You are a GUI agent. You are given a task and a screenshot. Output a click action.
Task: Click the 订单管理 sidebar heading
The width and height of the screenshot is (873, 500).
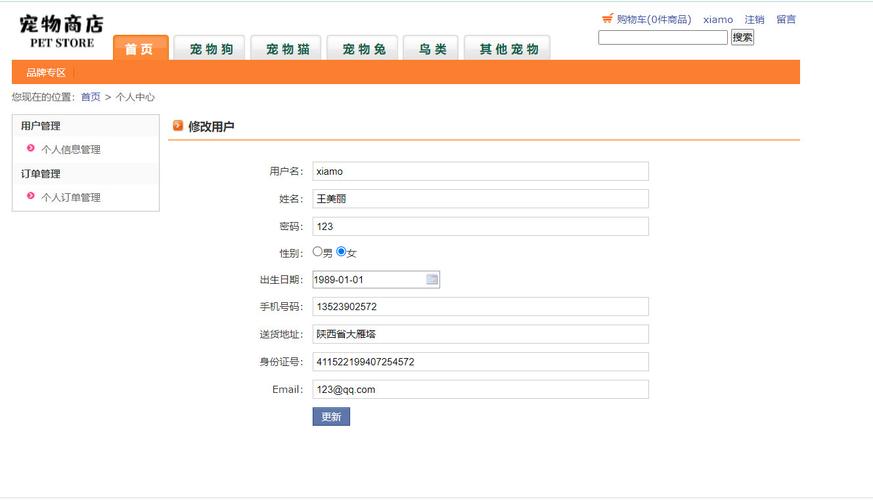click(x=41, y=174)
